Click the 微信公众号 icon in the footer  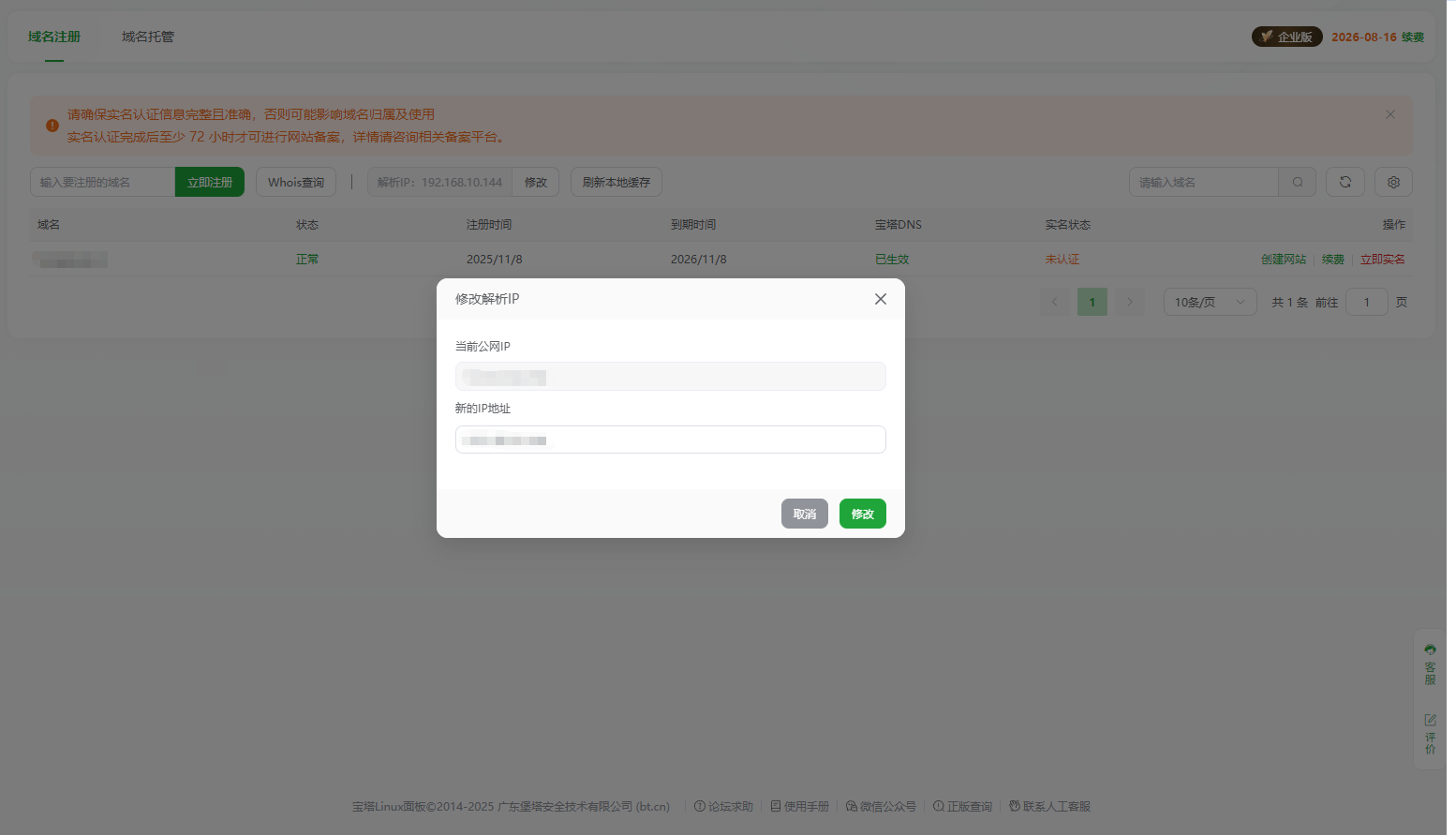click(x=851, y=805)
